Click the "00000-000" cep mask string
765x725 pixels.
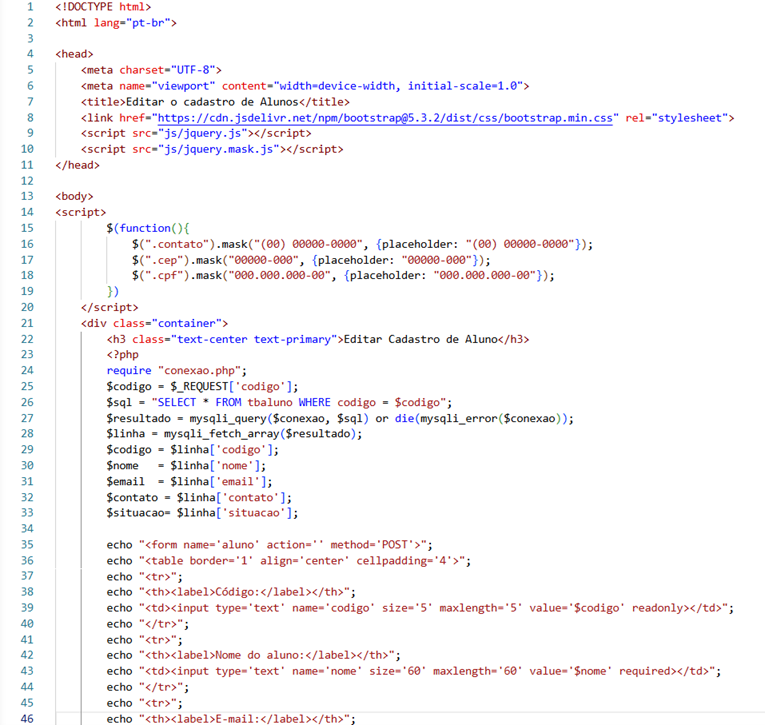tap(263, 260)
